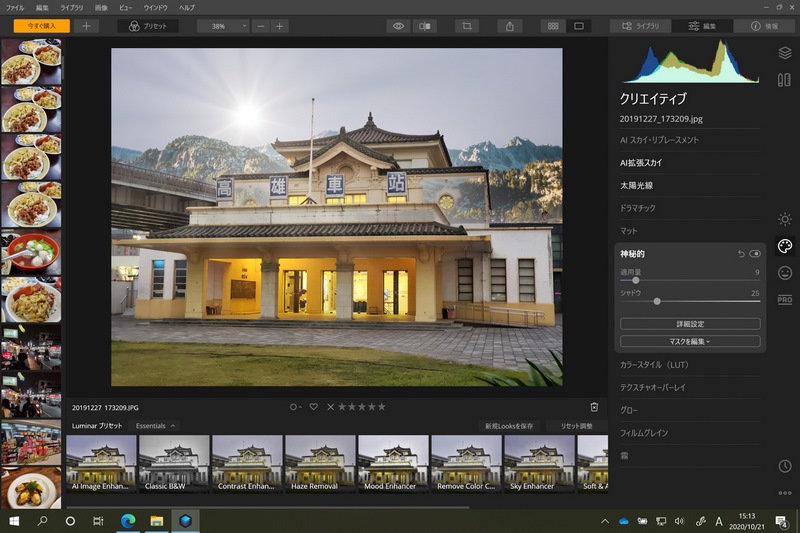
Task: Click the シャドウ slider handle
Action: pyautogui.click(x=657, y=301)
